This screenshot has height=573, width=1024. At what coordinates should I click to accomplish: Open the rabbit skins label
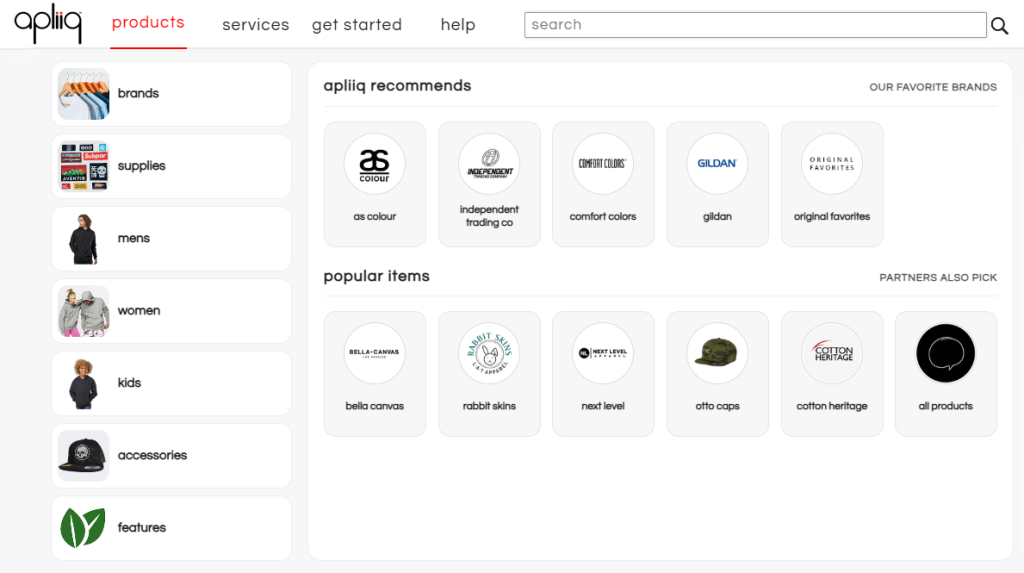(489, 406)
